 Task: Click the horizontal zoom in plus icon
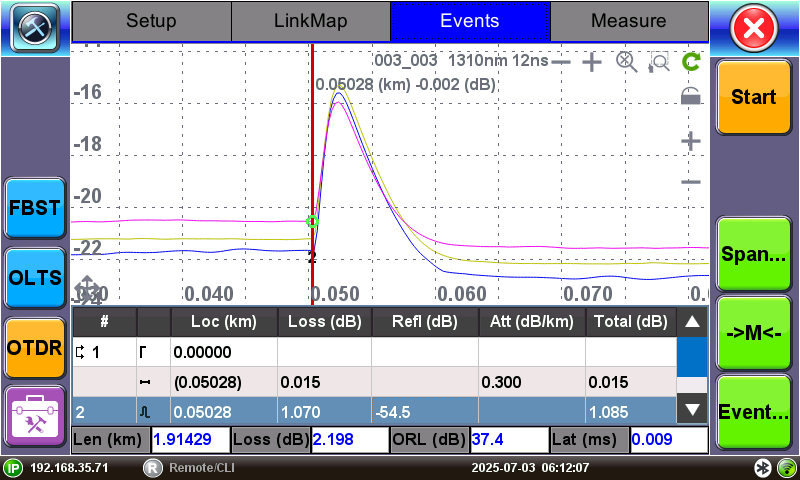593,62
